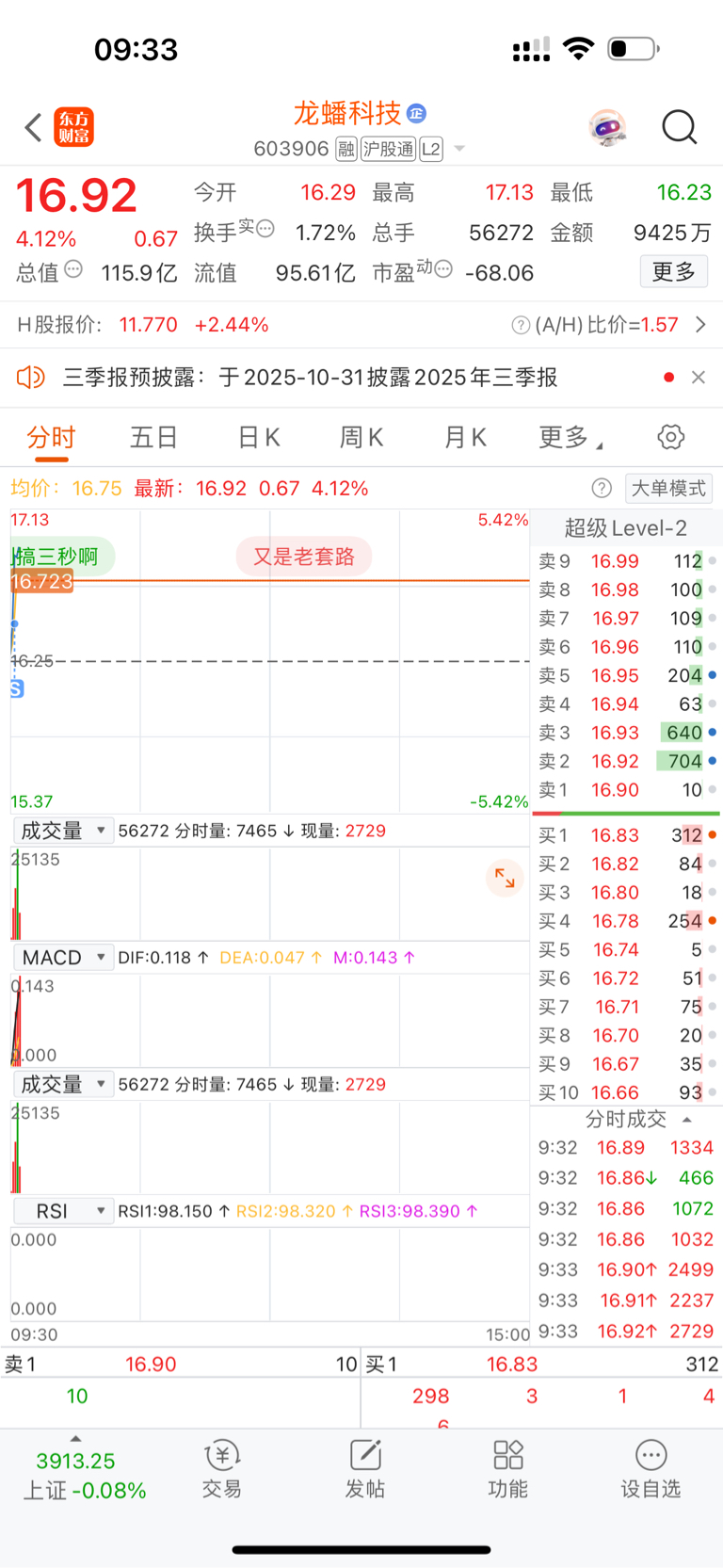
Task: Open the RSI indicator dropdown
Action: tap(63, 1211)
